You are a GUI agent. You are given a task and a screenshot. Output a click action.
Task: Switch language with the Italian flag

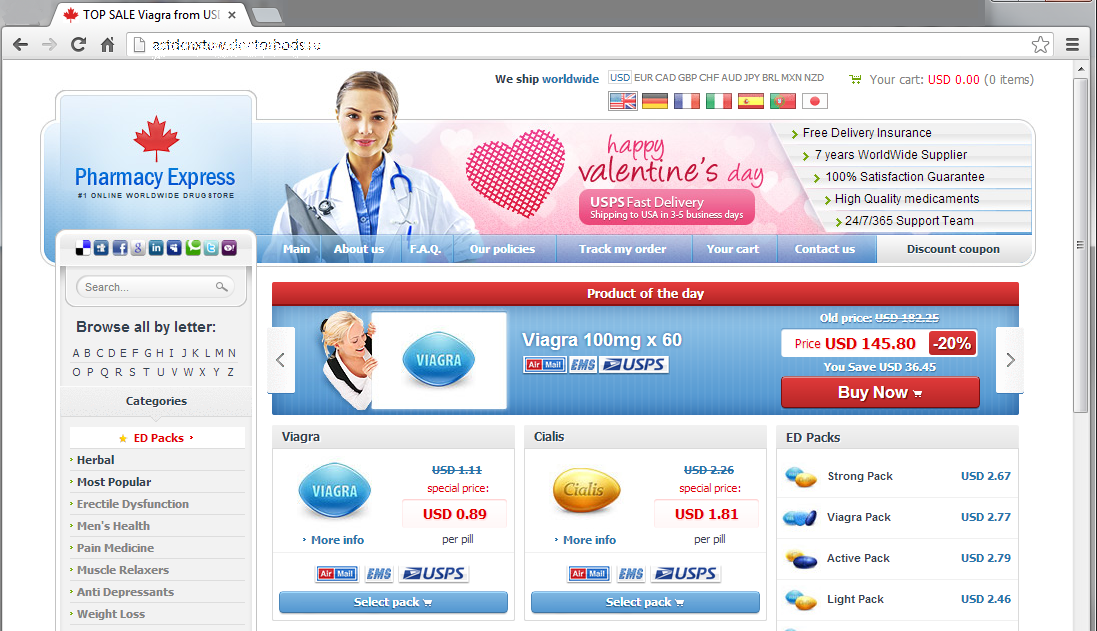(x=719, y=101)
